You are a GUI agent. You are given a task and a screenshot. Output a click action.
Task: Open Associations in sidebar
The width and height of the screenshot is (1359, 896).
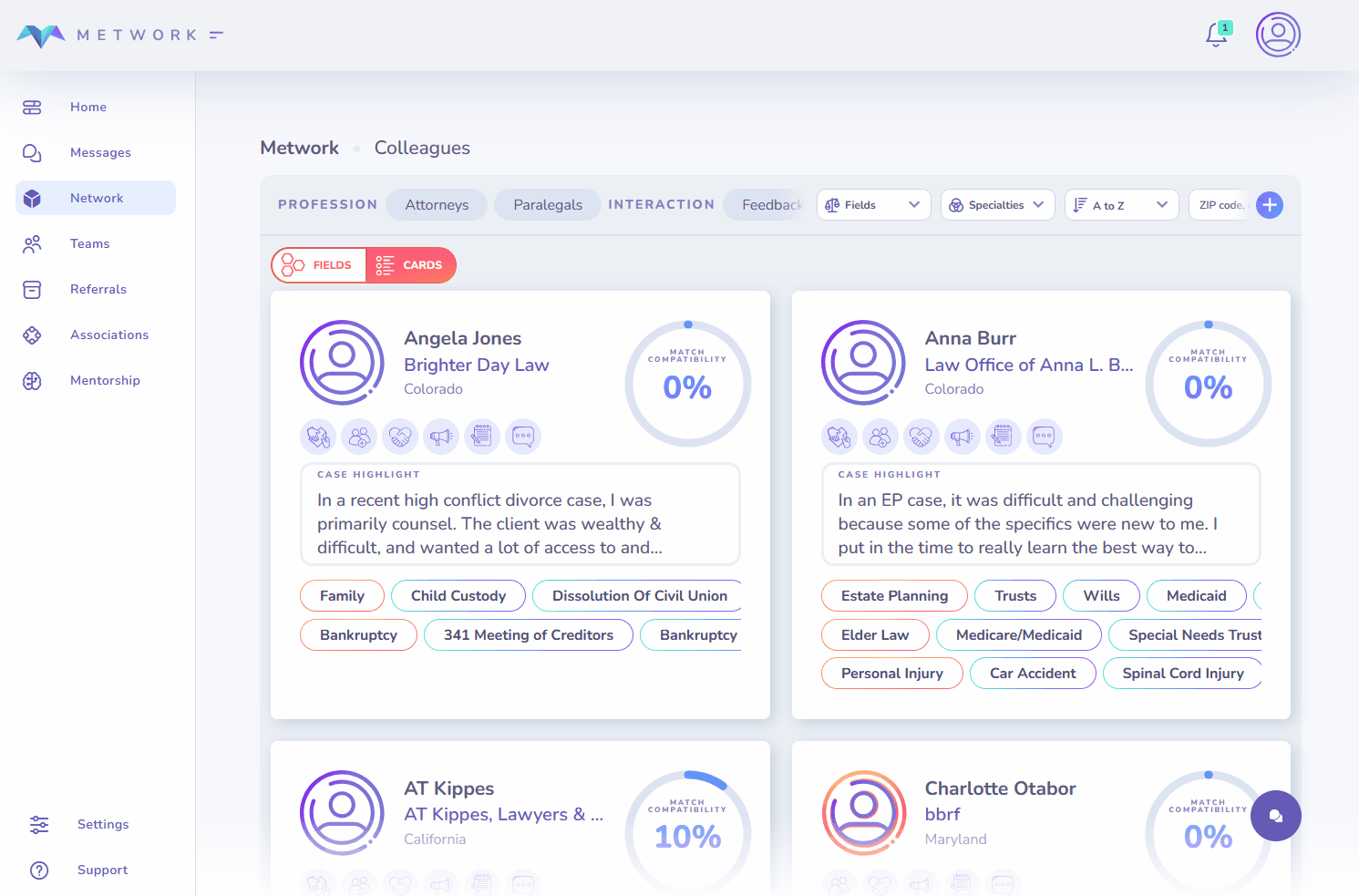point(96,335)
